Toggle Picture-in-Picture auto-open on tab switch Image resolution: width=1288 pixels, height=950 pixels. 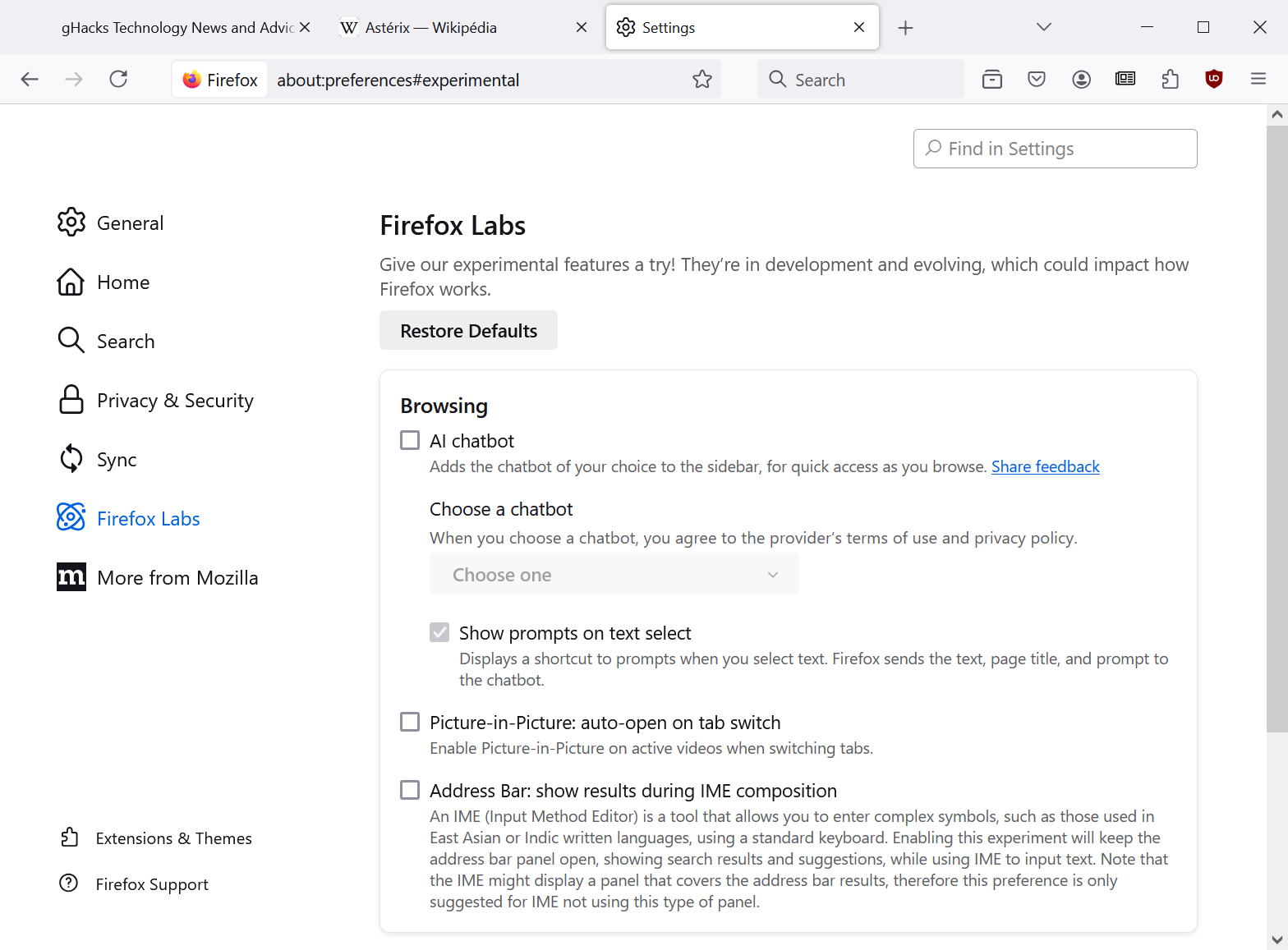(x=410, y=723)
